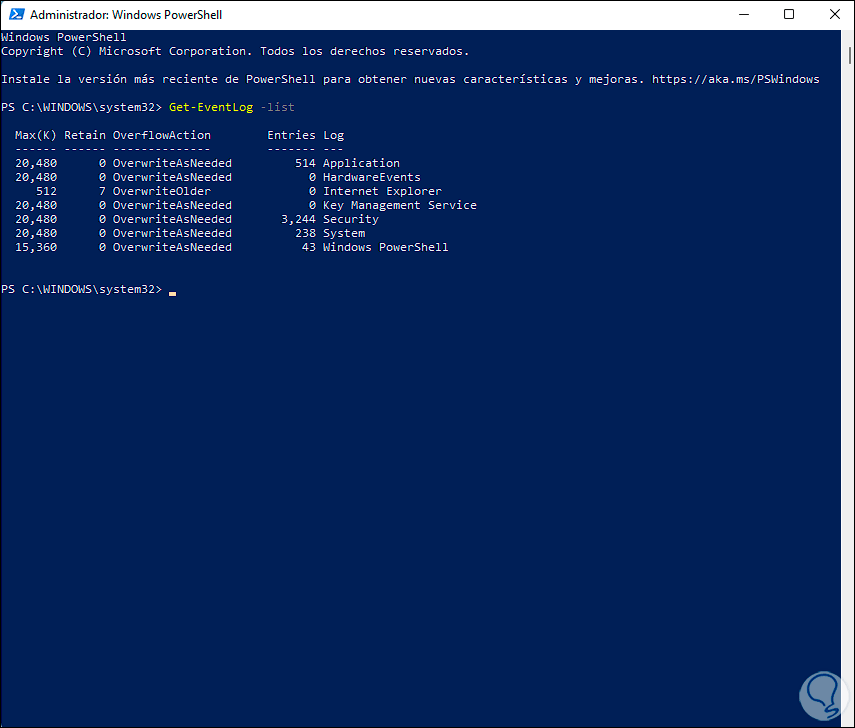
Task: Click the Security log name
Action: 351,219
